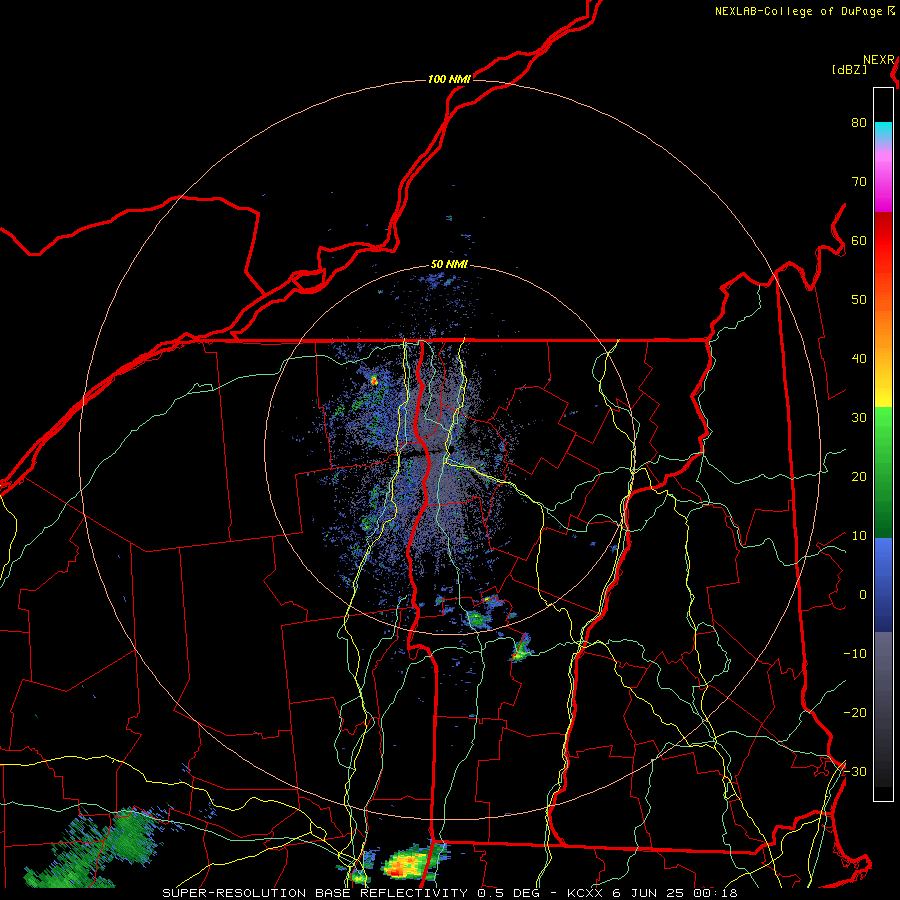Click the 6 JUN 25 date in the caption
Viewport: 900px width, 900px height.
tap(648, 893)
